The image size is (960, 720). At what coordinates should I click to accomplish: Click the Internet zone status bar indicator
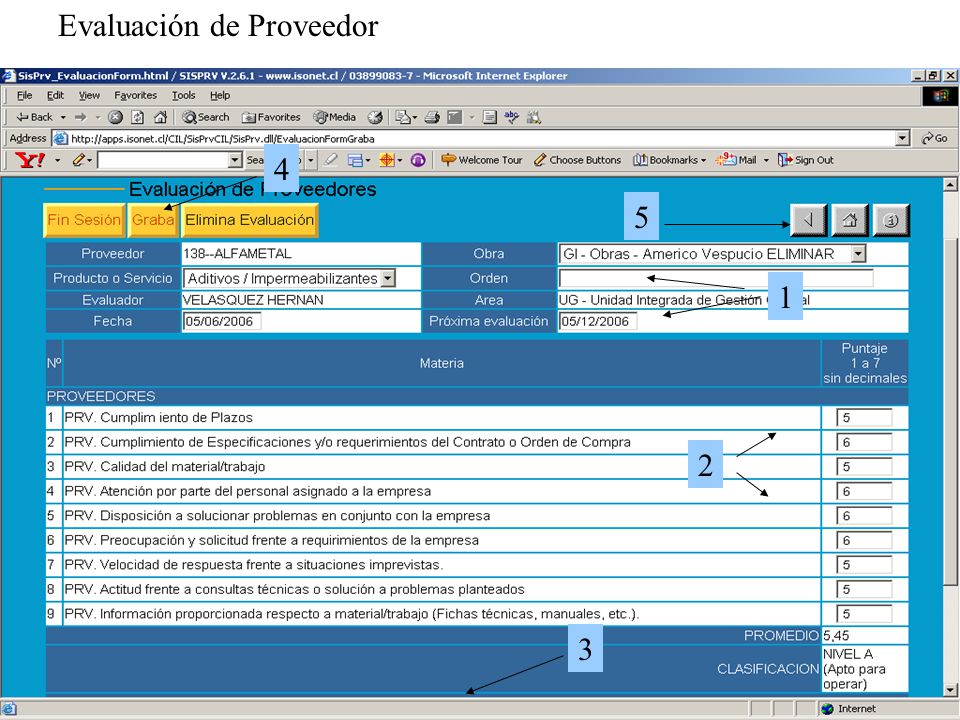click(849, 708)
